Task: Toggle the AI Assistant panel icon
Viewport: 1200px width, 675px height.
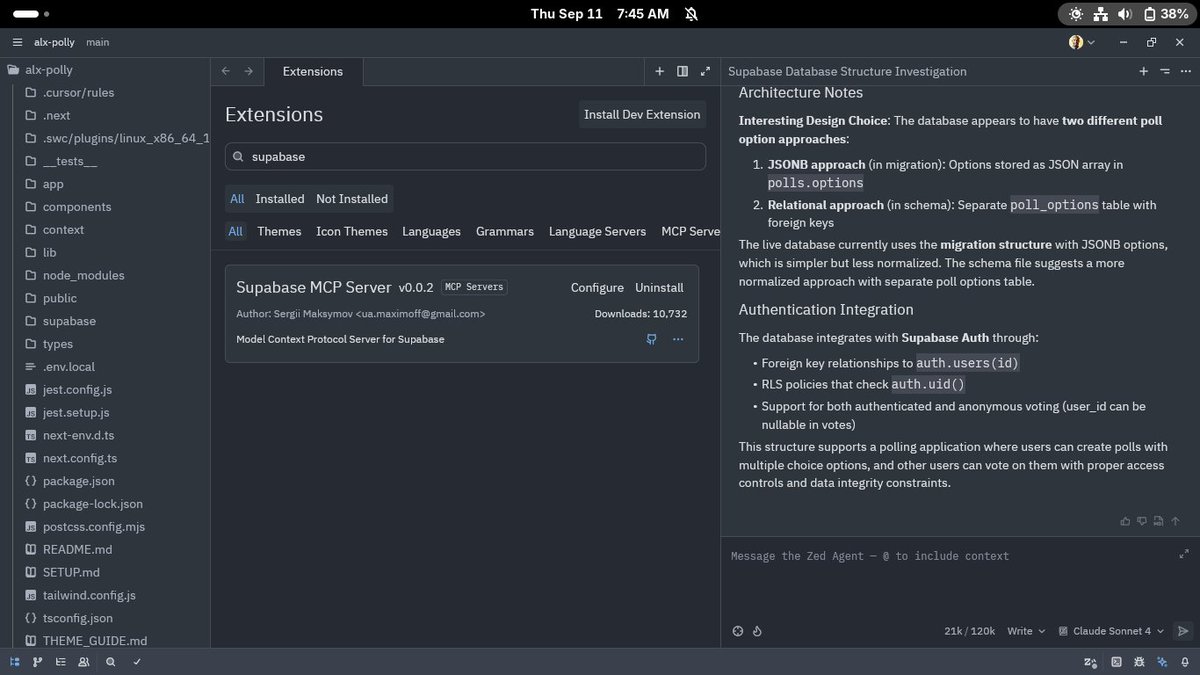Action: [x=1162, y=662]
